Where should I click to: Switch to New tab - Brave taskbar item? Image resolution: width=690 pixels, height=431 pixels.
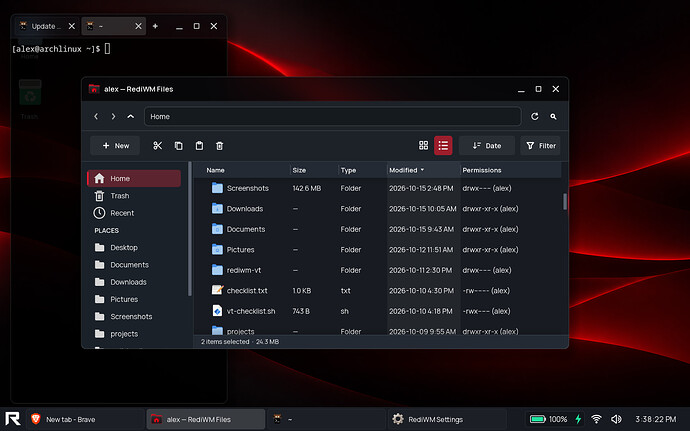point(85,420)
